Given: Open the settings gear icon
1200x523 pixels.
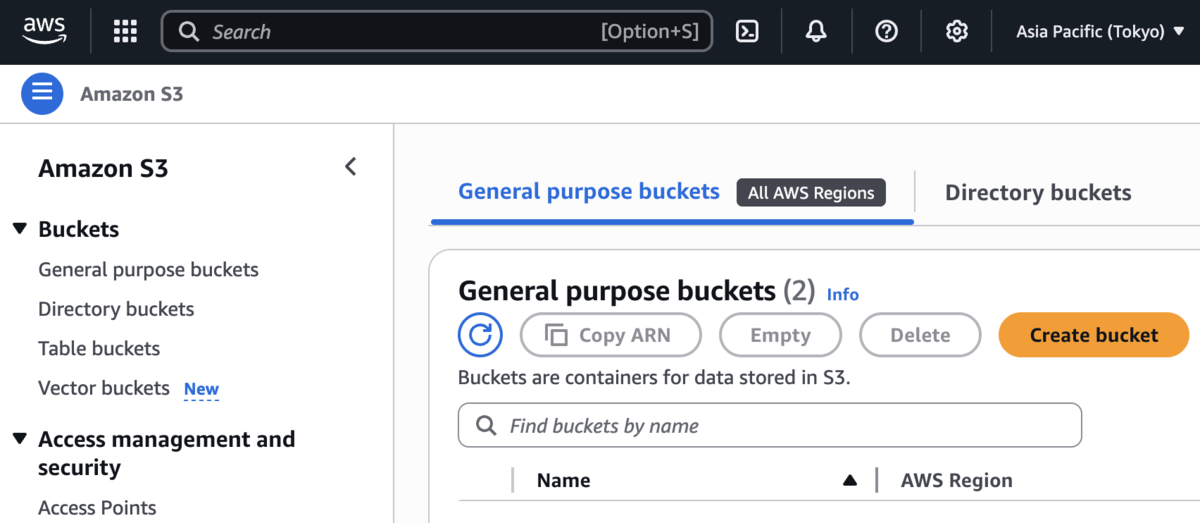Looking at the screenshot, I should point(957,32).
